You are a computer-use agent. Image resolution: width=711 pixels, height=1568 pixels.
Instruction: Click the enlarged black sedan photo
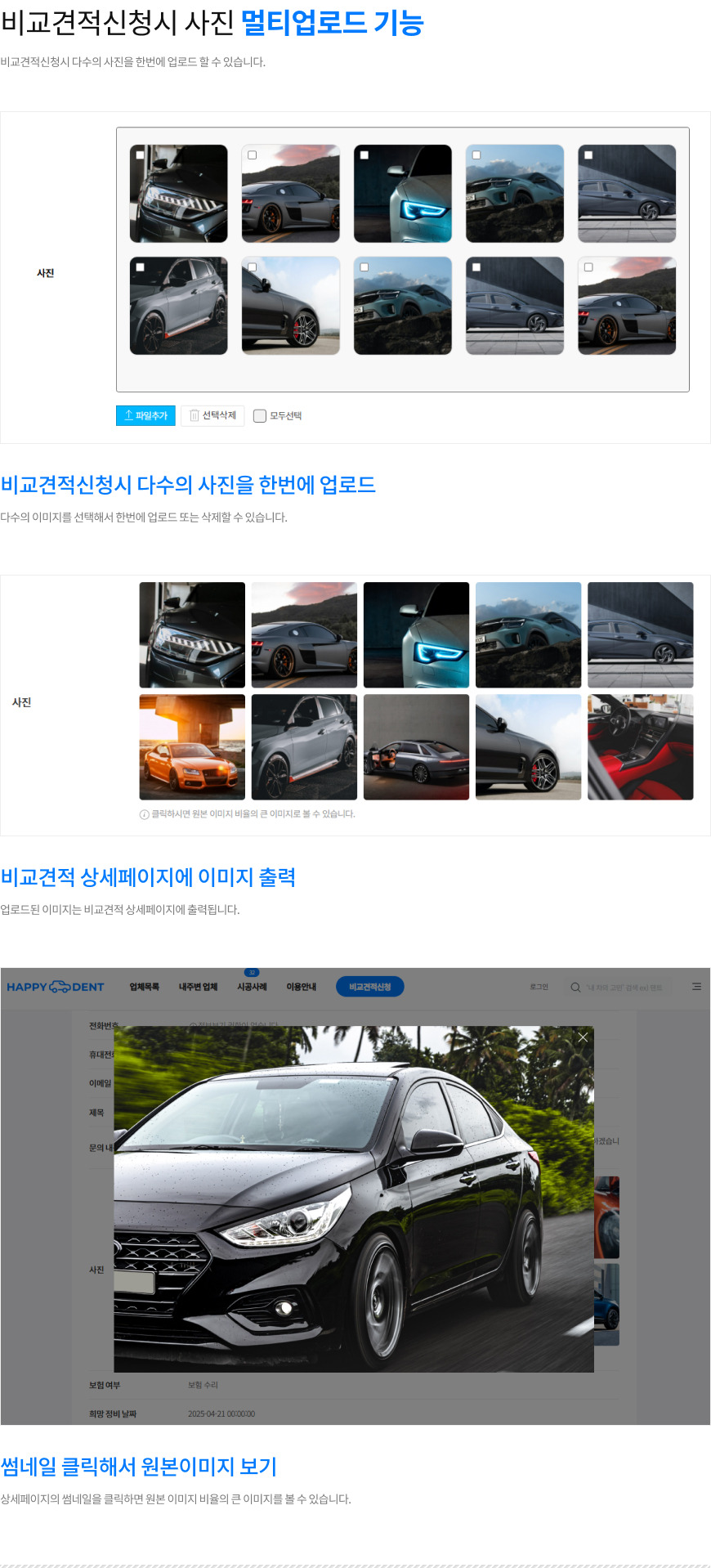point(354,1199)
